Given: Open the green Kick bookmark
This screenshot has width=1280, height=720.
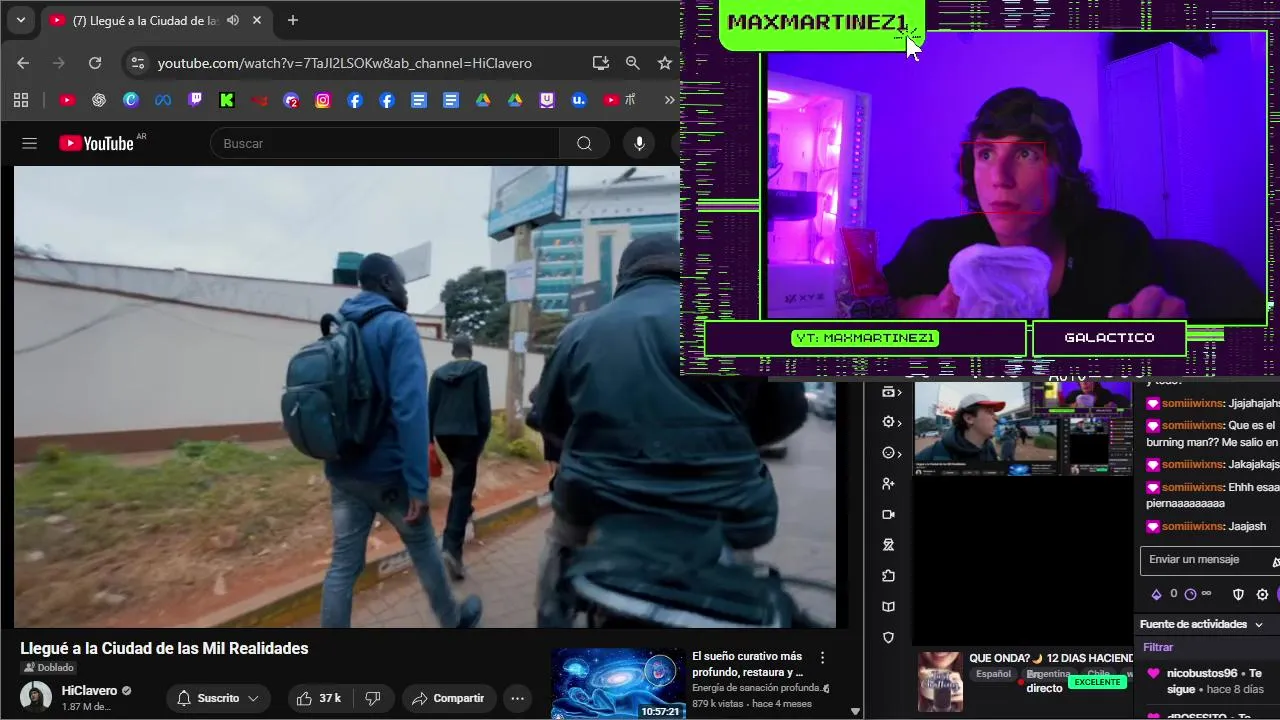Looking at the screenshot, I should click(227, 100).
